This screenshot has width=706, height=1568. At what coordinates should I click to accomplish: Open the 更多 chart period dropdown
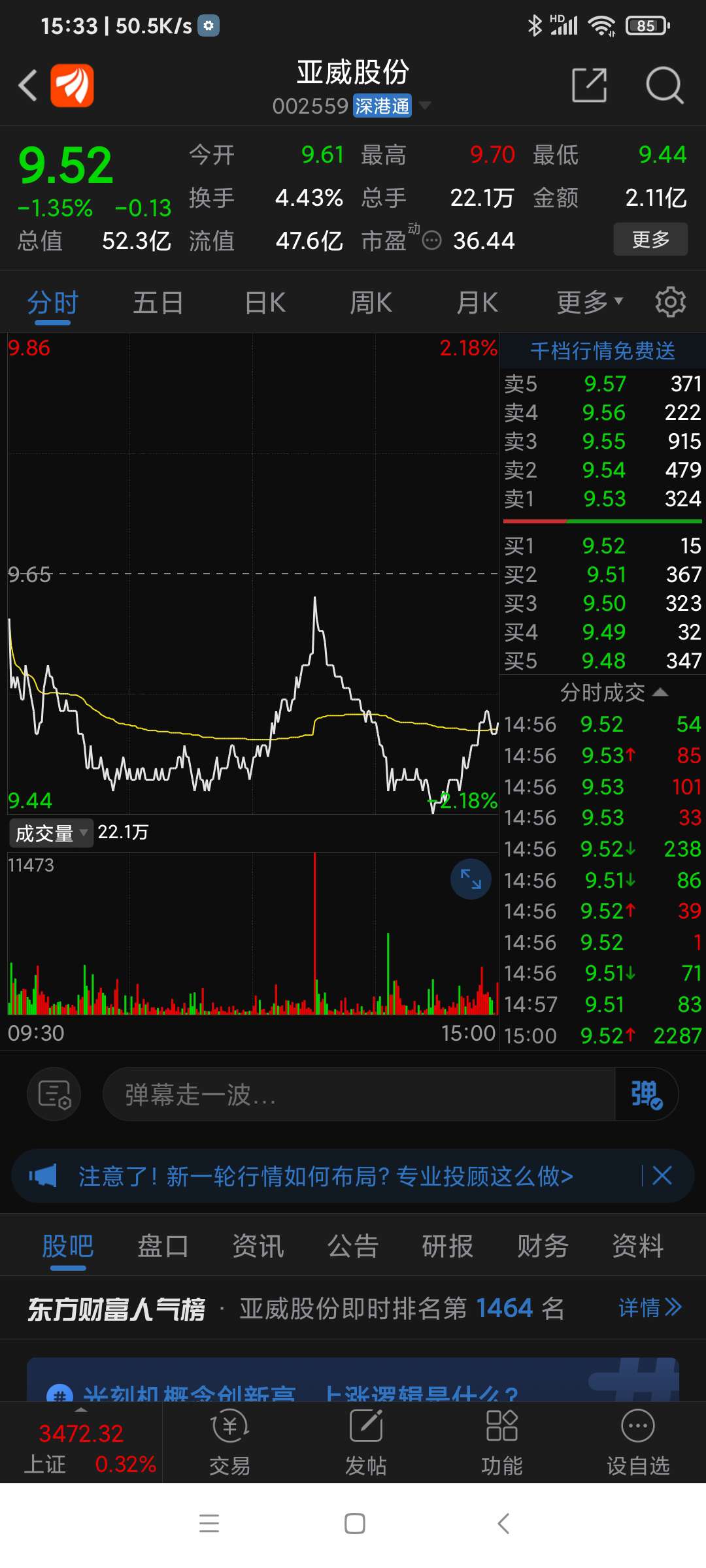(590, 302)
